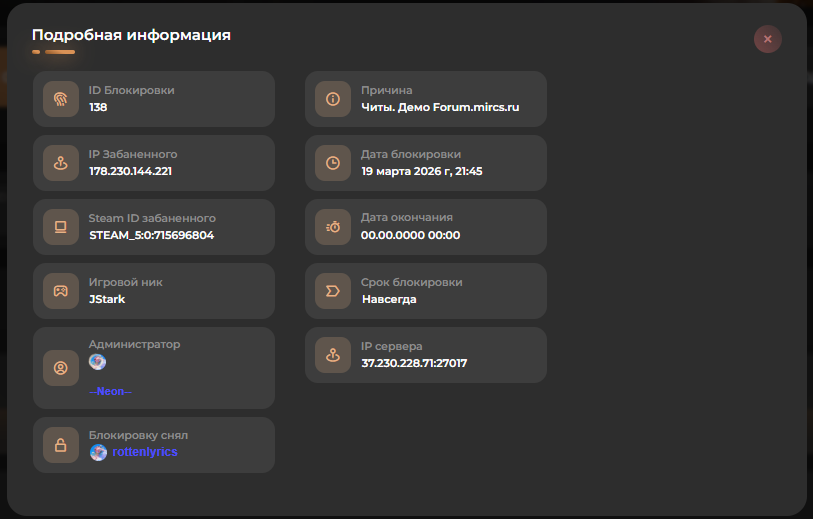Click the Steam ID value STEAM_5:0:715696804
The height and width of the screenshot is (519, 813).
(151, 235)
